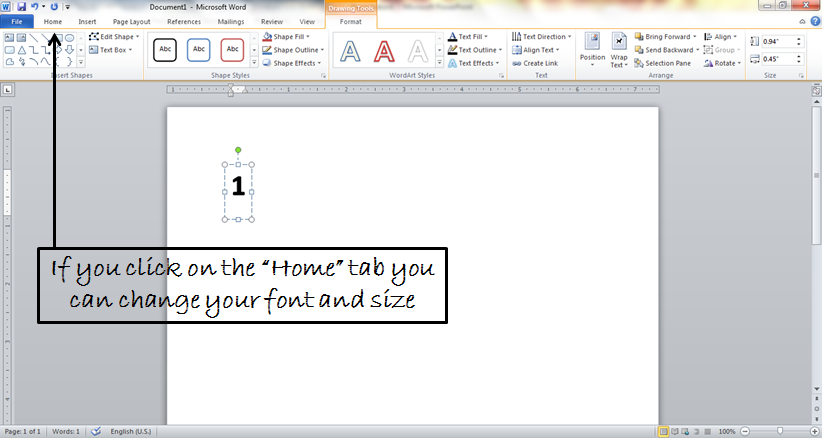Select the cloud-like freeform shape
822x438 pixels.
point(9,62)
